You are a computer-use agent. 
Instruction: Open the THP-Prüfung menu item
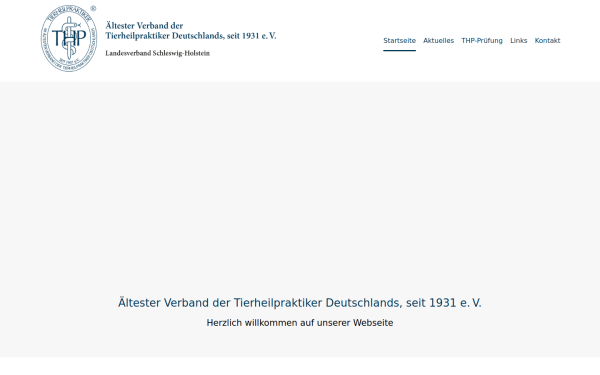[482, 41]
